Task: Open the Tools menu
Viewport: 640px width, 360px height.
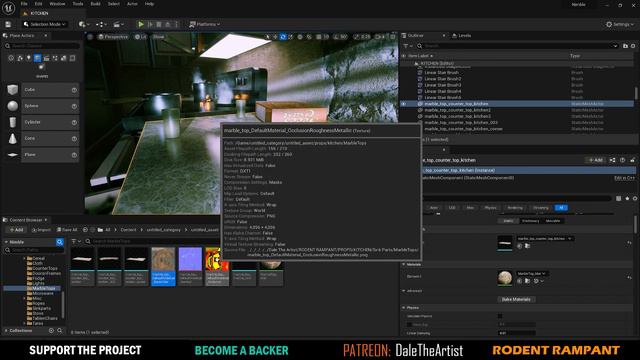Action: click(x=78, y=4)
